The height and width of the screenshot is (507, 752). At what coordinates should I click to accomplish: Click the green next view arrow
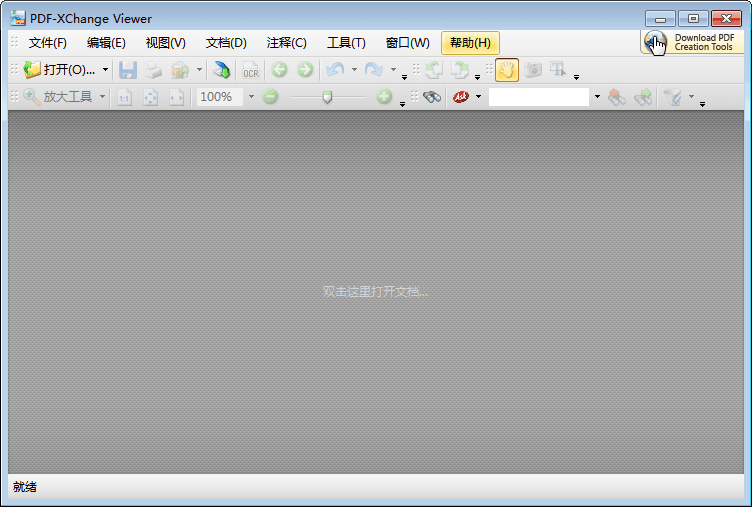click(305, 70)
